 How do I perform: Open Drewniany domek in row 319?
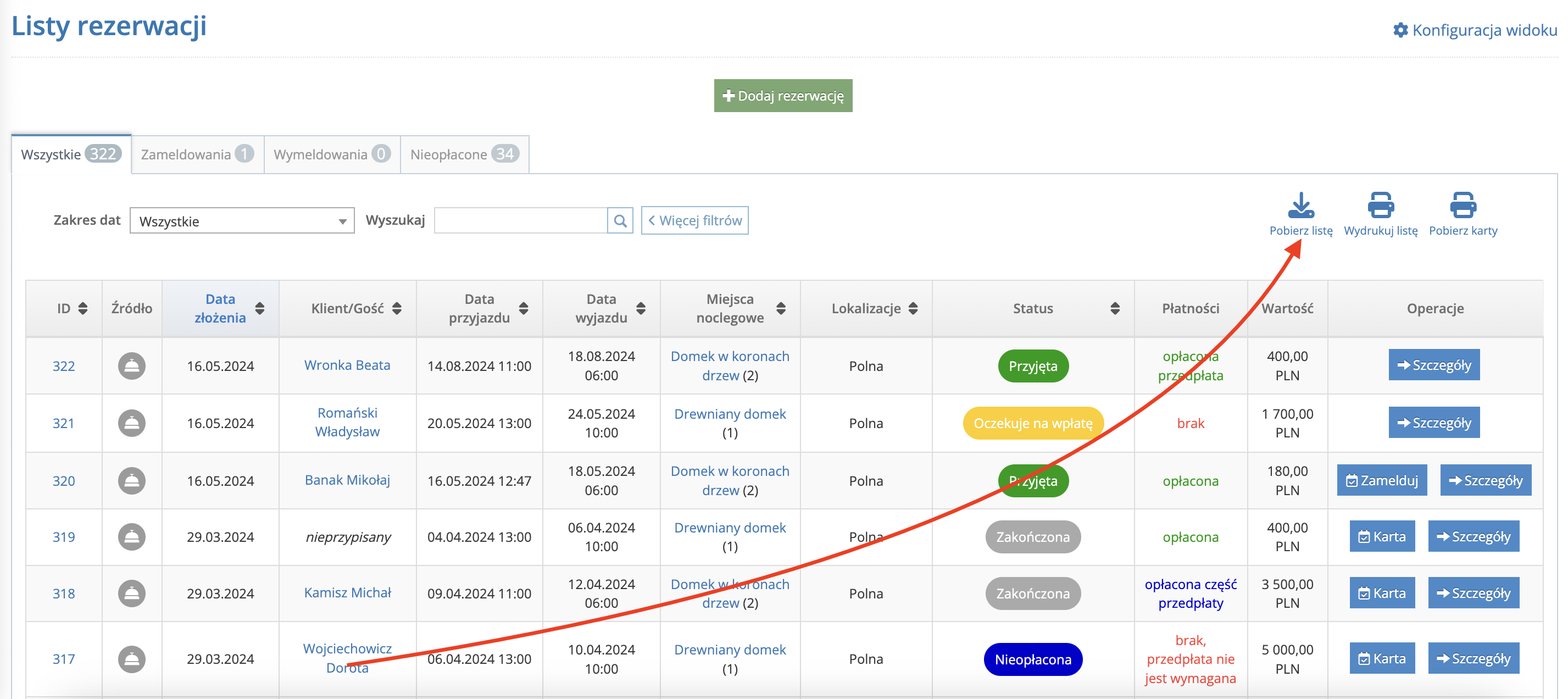click(x=730, y=528)
